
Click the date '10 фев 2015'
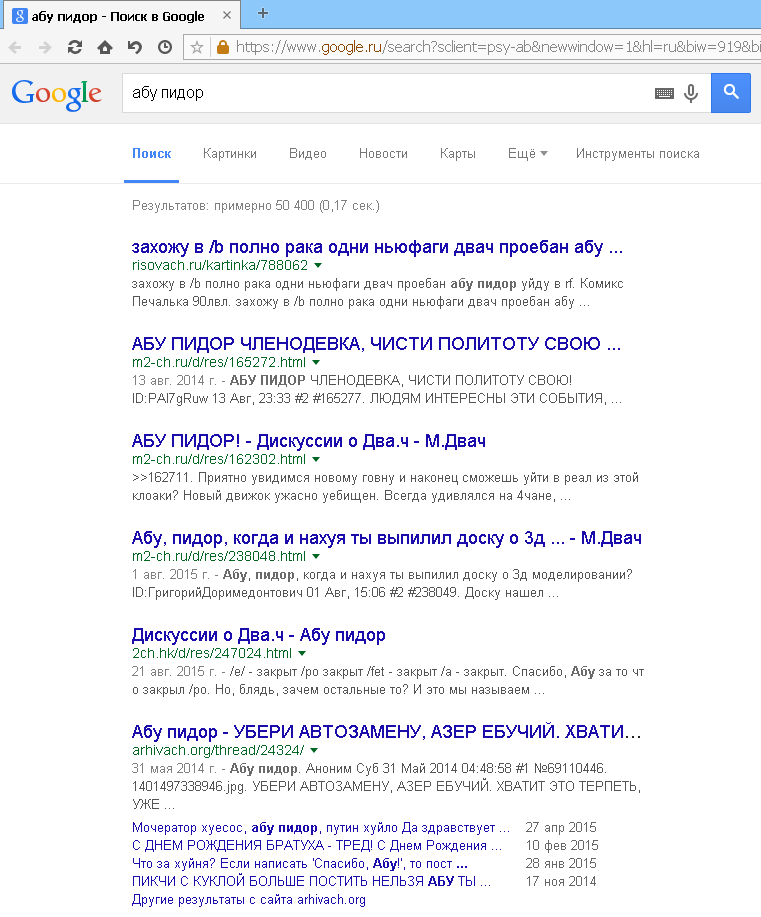pos(562,846)
